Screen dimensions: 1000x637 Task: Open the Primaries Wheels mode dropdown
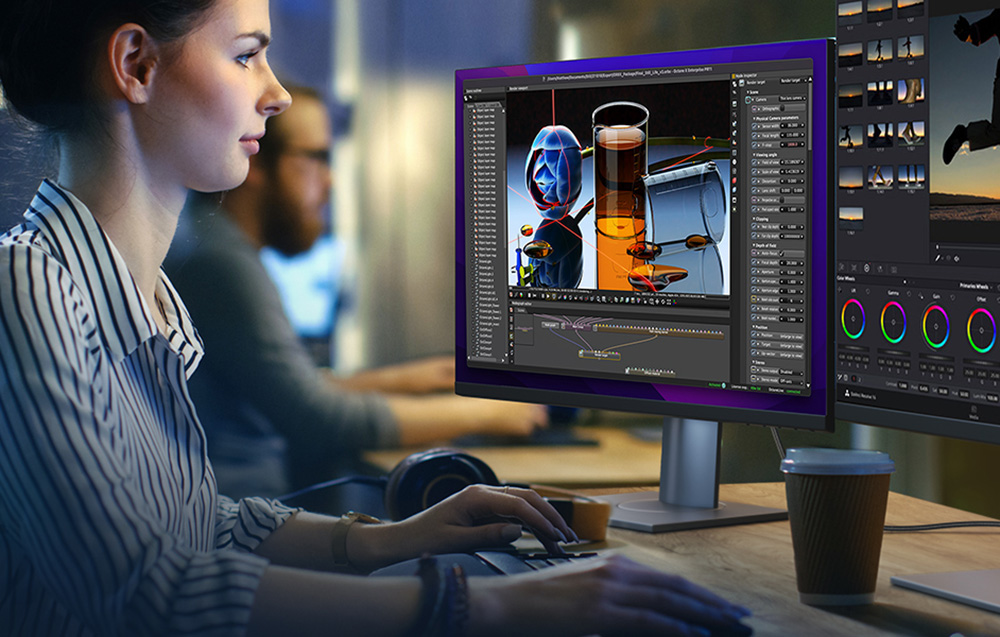click(976, 286)
